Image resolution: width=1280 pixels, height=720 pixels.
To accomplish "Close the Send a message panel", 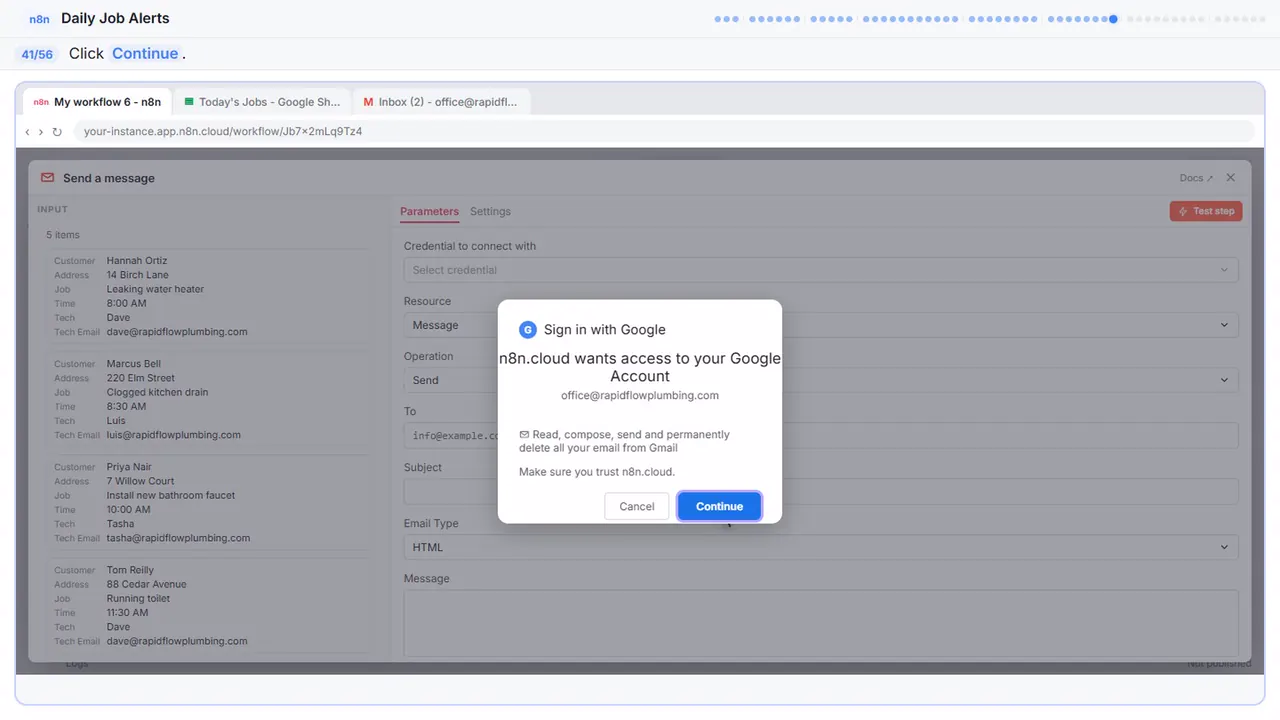I will tap(1231, 178).
